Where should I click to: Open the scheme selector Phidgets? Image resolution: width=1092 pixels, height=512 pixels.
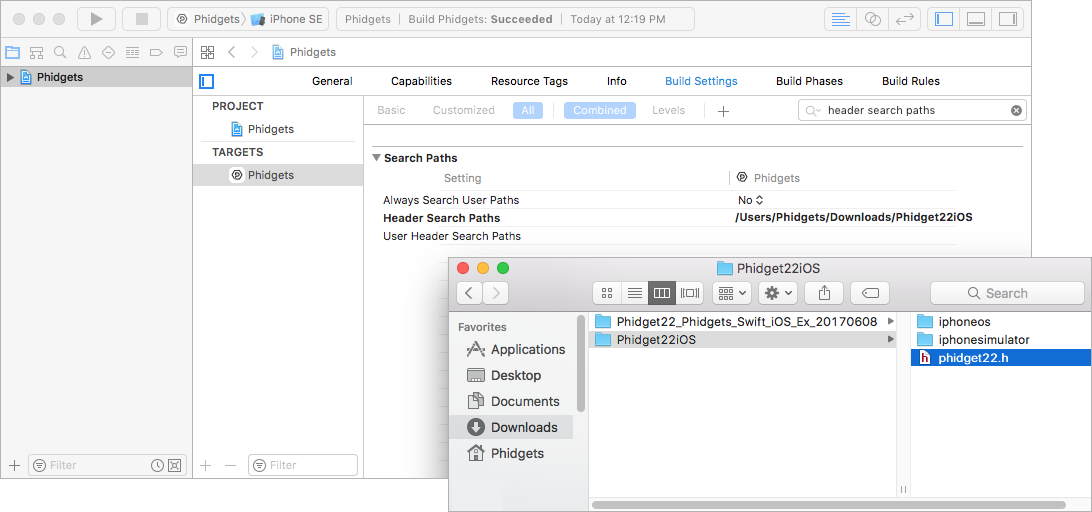click(x=208, y=19)
